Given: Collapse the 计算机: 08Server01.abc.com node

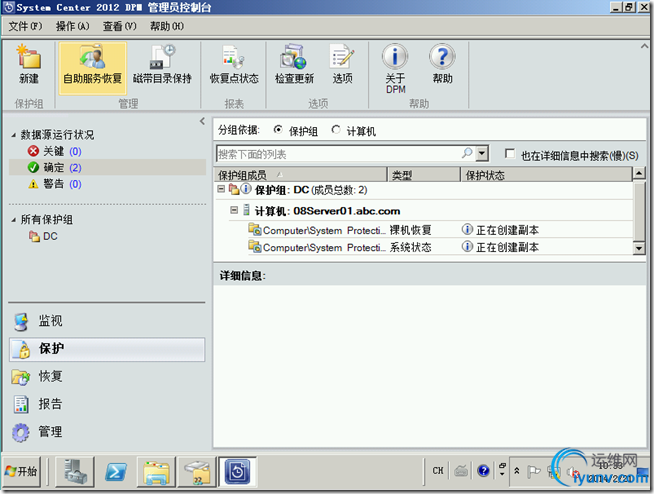Looking at the screenshot, I should pyautogui.click(x=234, y=210).
